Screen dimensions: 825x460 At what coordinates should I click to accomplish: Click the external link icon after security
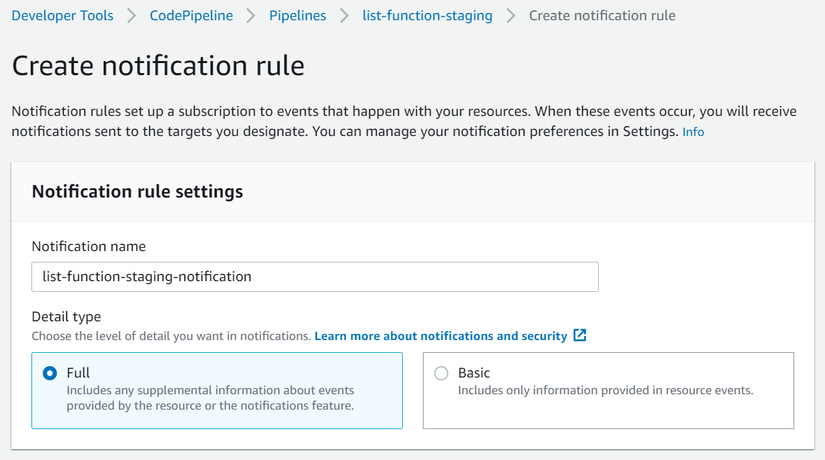tap(579, 335)
